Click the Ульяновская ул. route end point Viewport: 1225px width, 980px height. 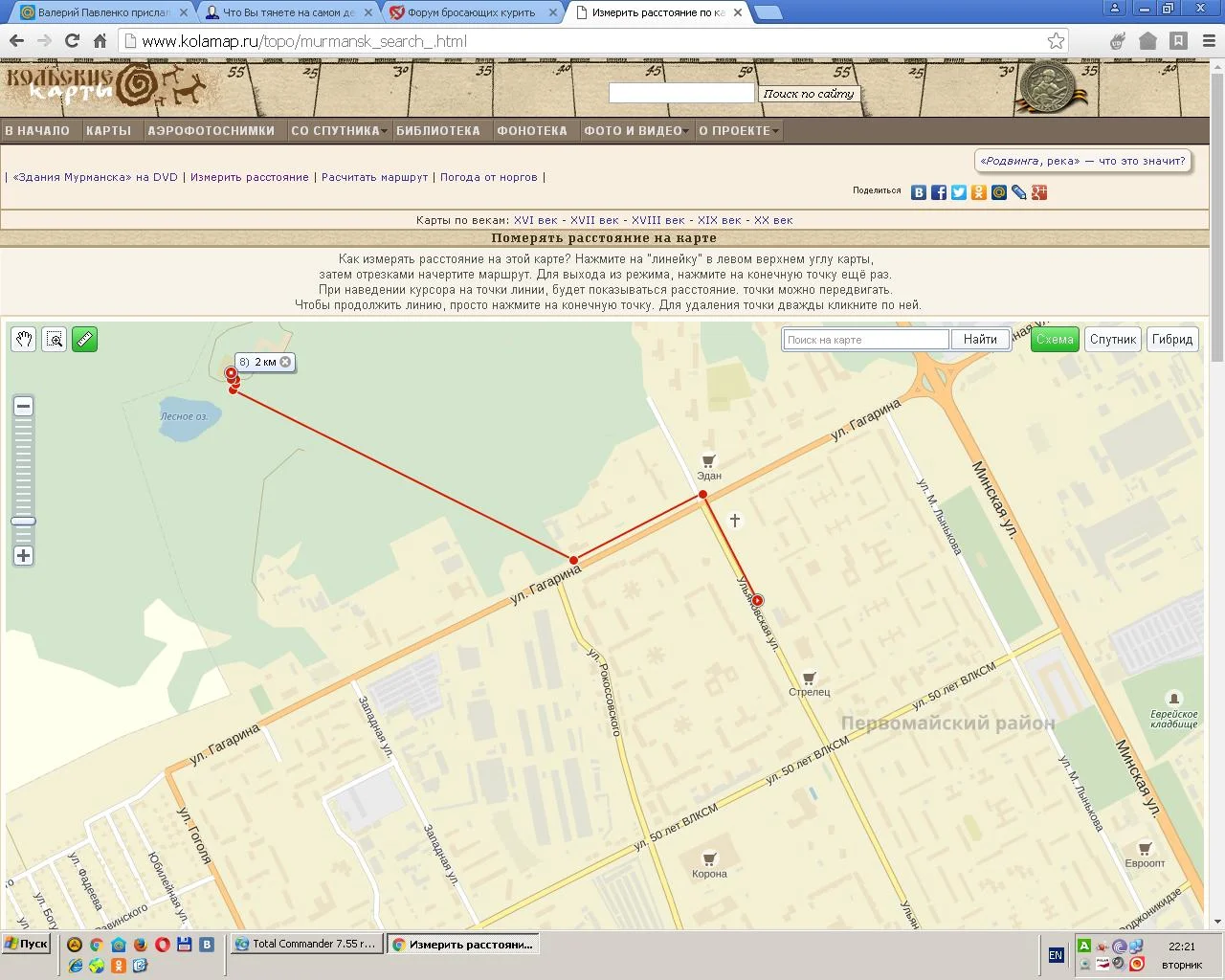[757, 601]
